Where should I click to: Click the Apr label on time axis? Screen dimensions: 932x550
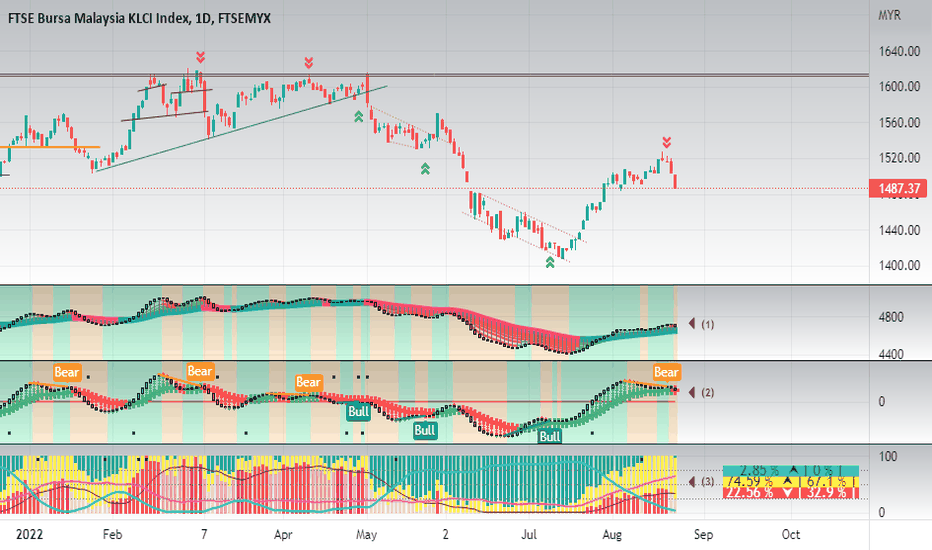283,534
